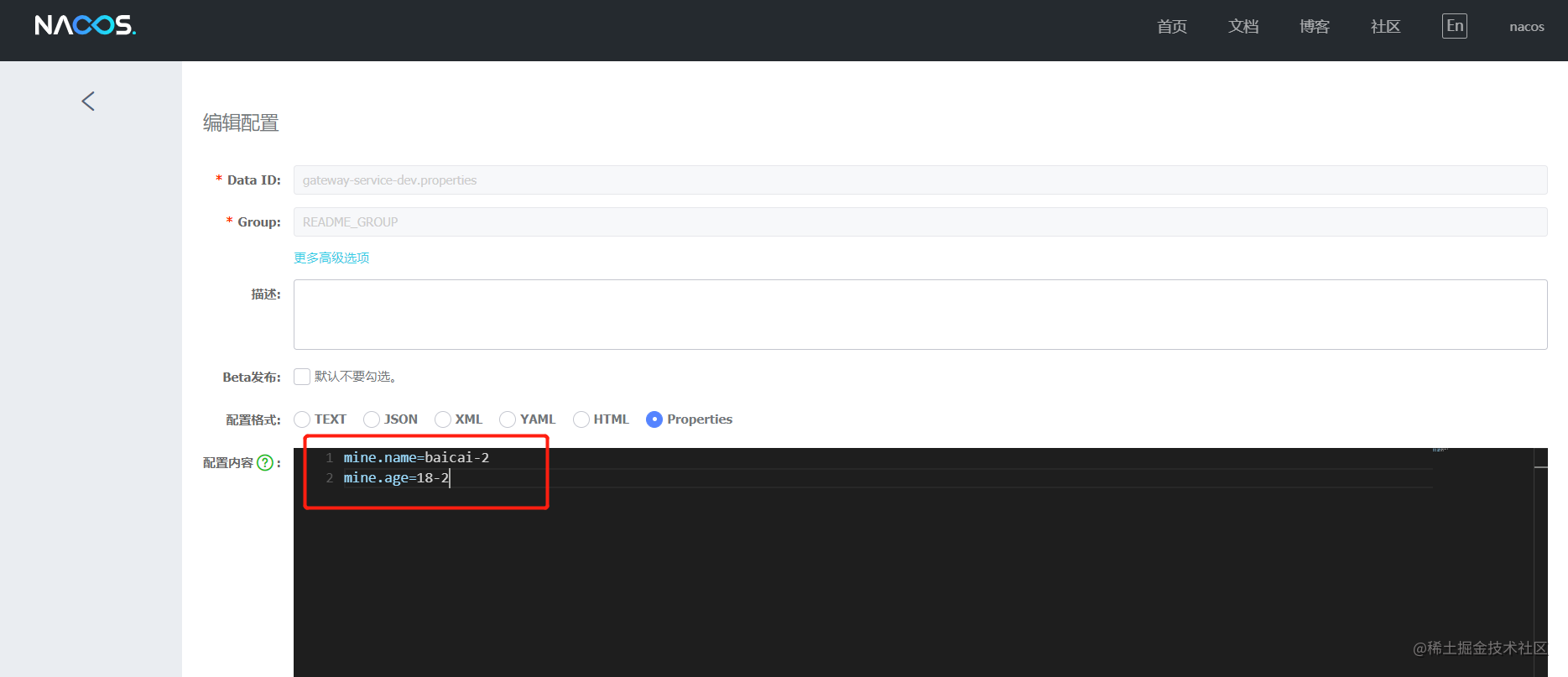Click line 2 mine.age=18-2 in editor
Viewport: 1568px width, 677px height.
[x=396, y=478]
